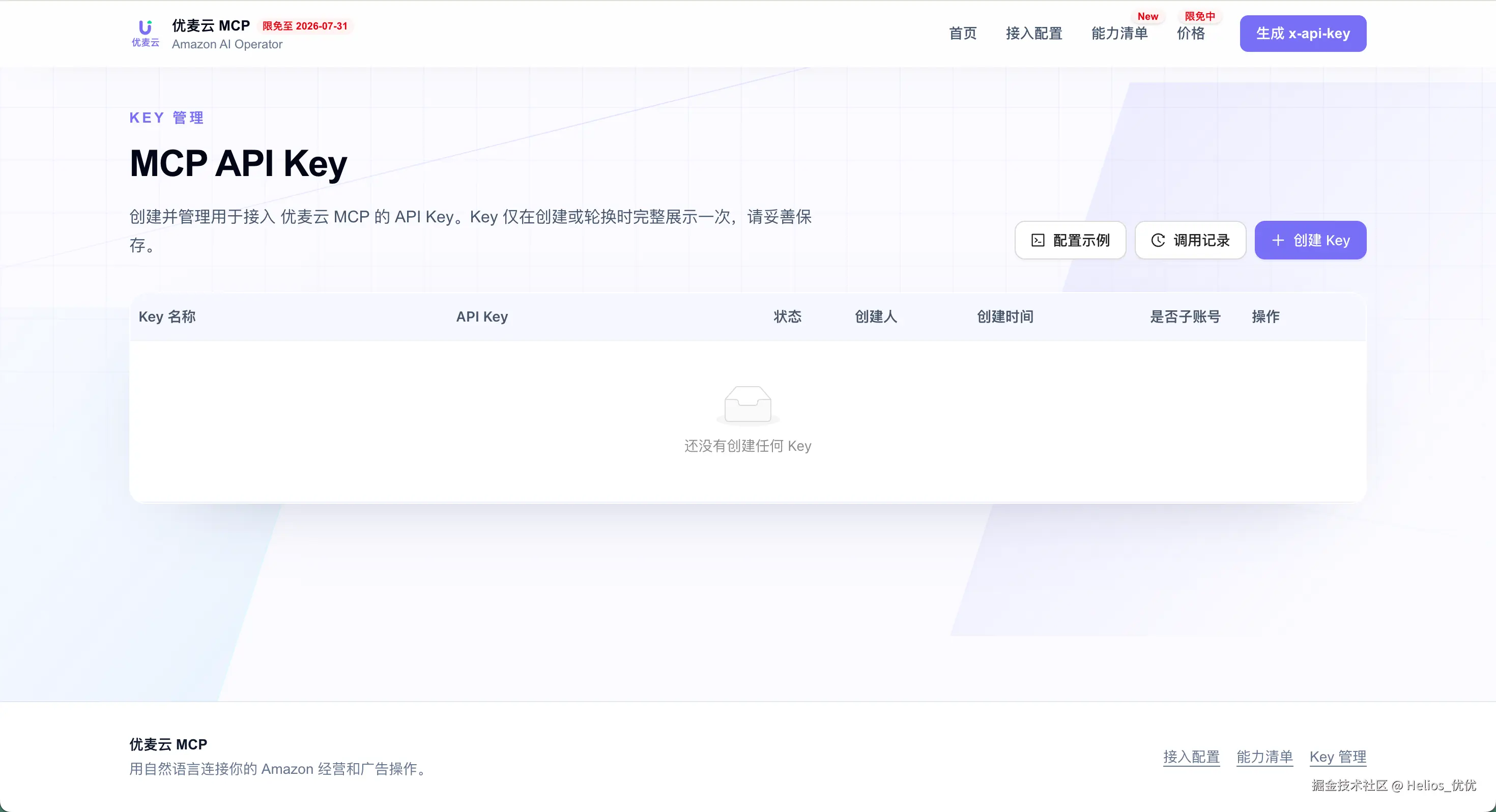This screenshot has height=812, width=1496.
Task: Follow the footer 能力清单 link
Action: click(x=1264, y=757)
